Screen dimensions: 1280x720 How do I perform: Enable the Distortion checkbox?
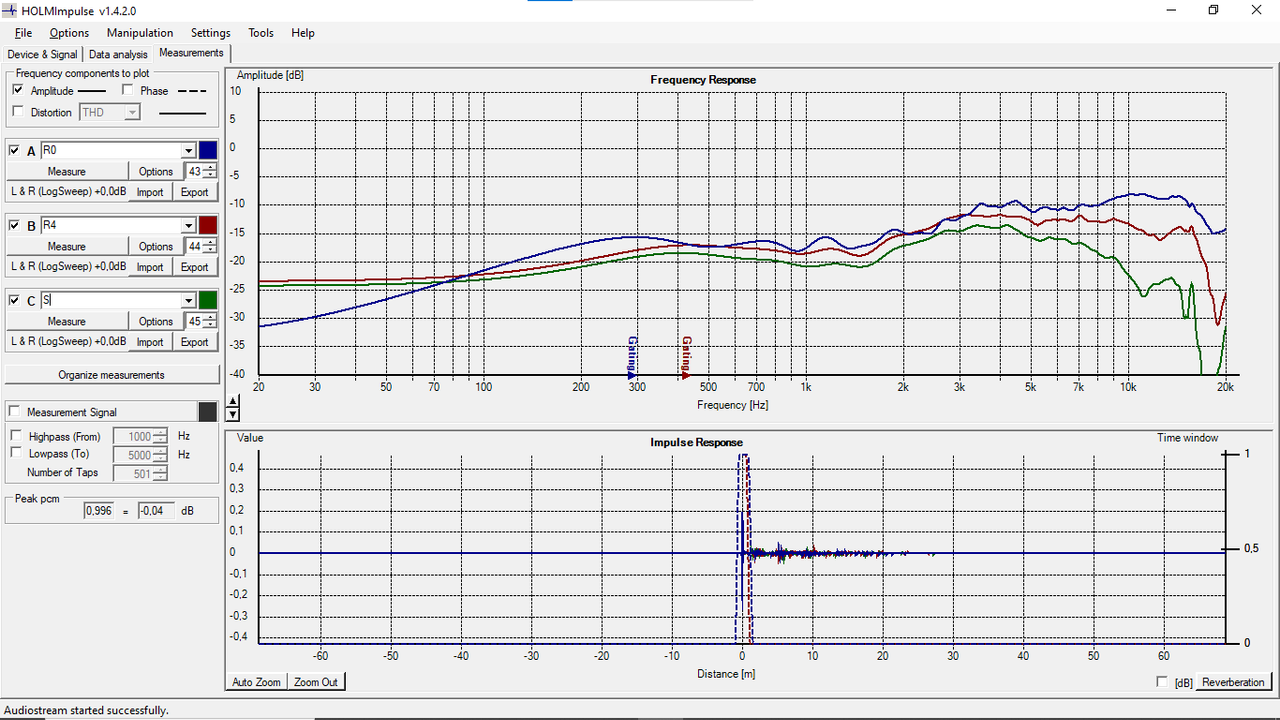click(x=18, y=112)
